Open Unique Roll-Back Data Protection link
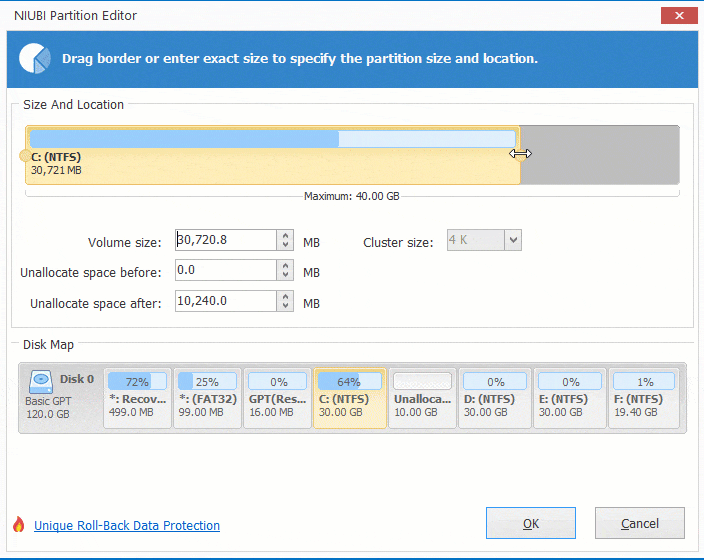The image size is (704, 560). (x=127, y=525)
